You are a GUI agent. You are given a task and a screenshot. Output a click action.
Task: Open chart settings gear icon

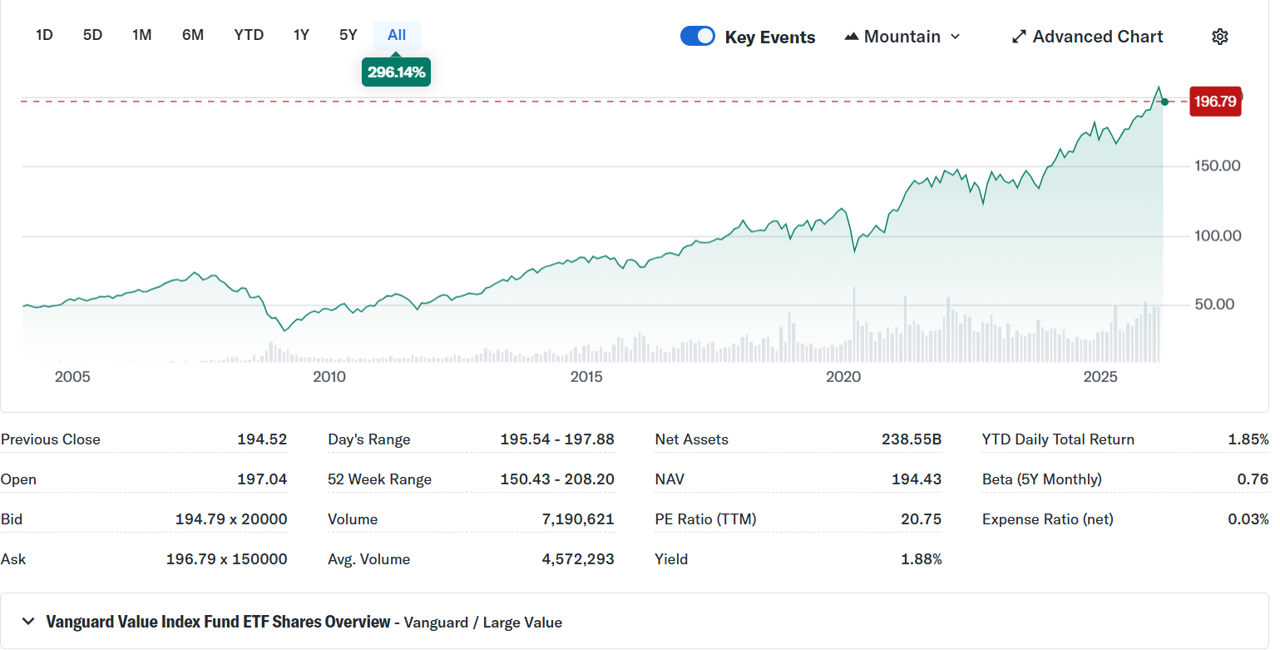[1219, 37]
